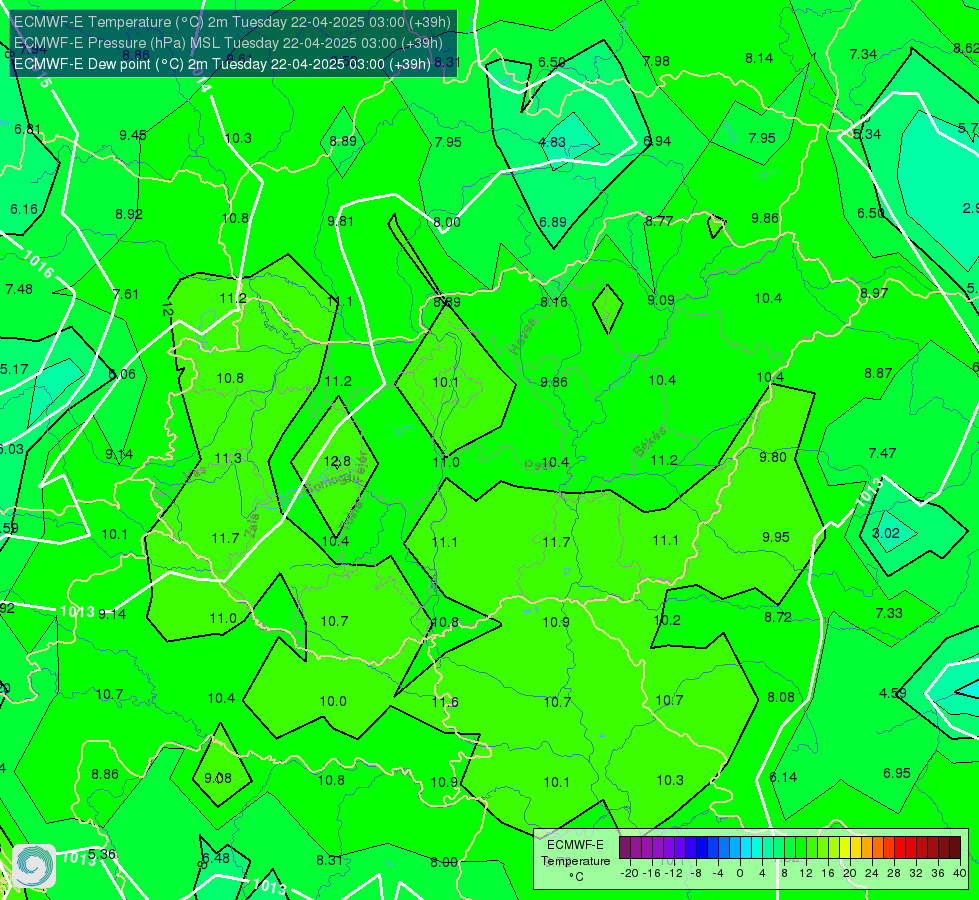Click the spiral weather logo icon
Screen dimensions: 979x900
[x=34, y=866]
